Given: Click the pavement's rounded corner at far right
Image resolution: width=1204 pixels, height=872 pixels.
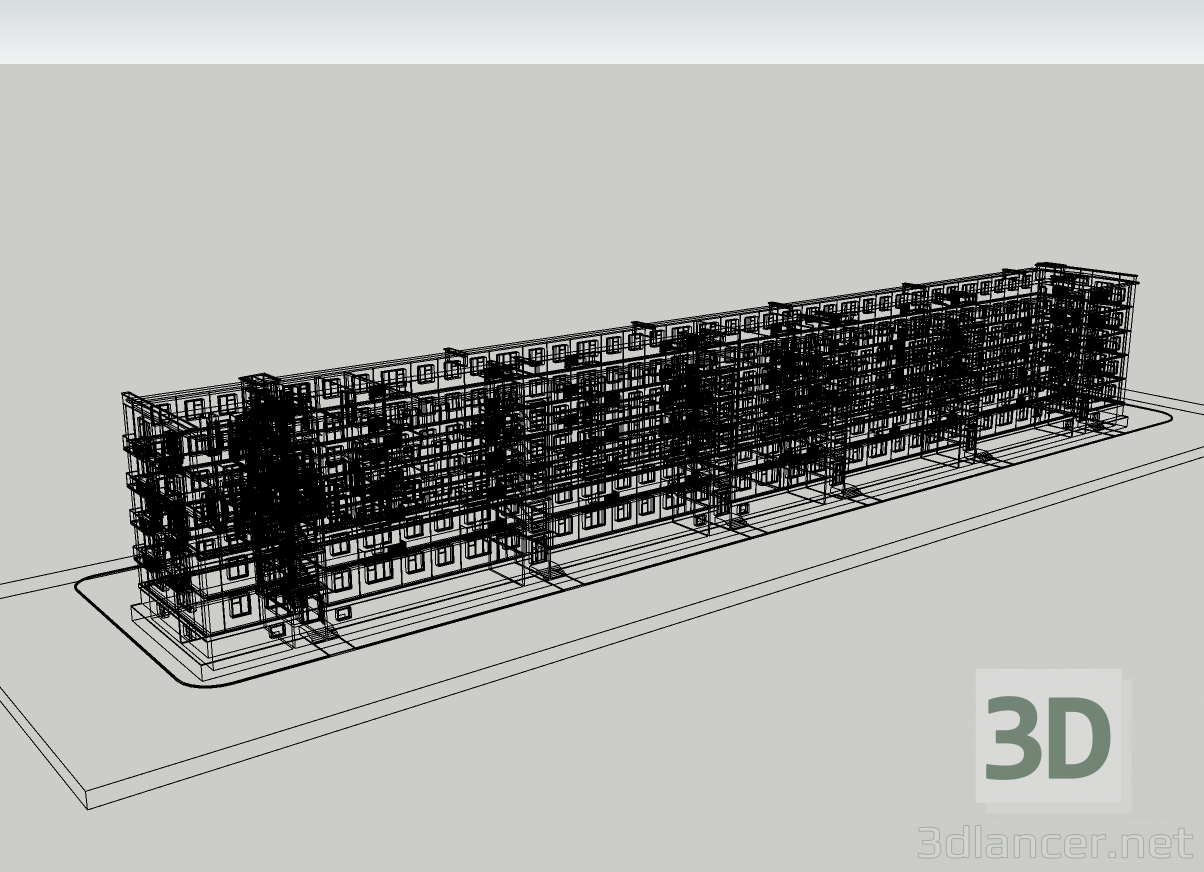Looking at the screenshot, I should coord(1160,418).
